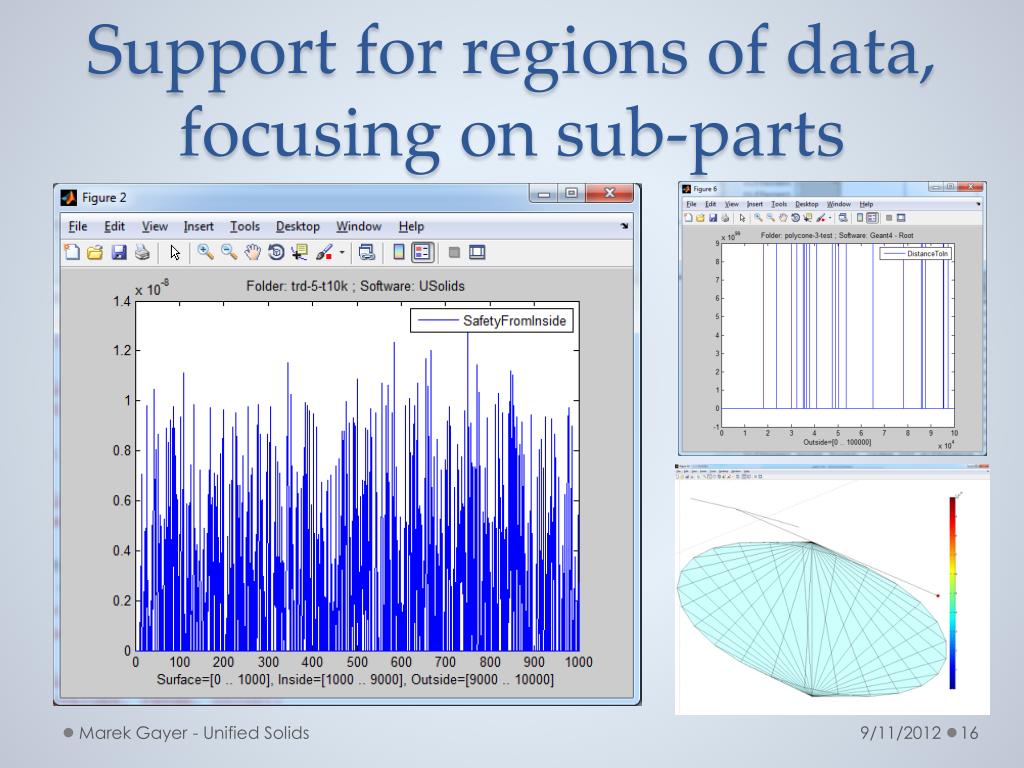Open brush color dropdown in Figure 6
The height and width of the screenshot is (768, 1024).
(x=830, y=218)
